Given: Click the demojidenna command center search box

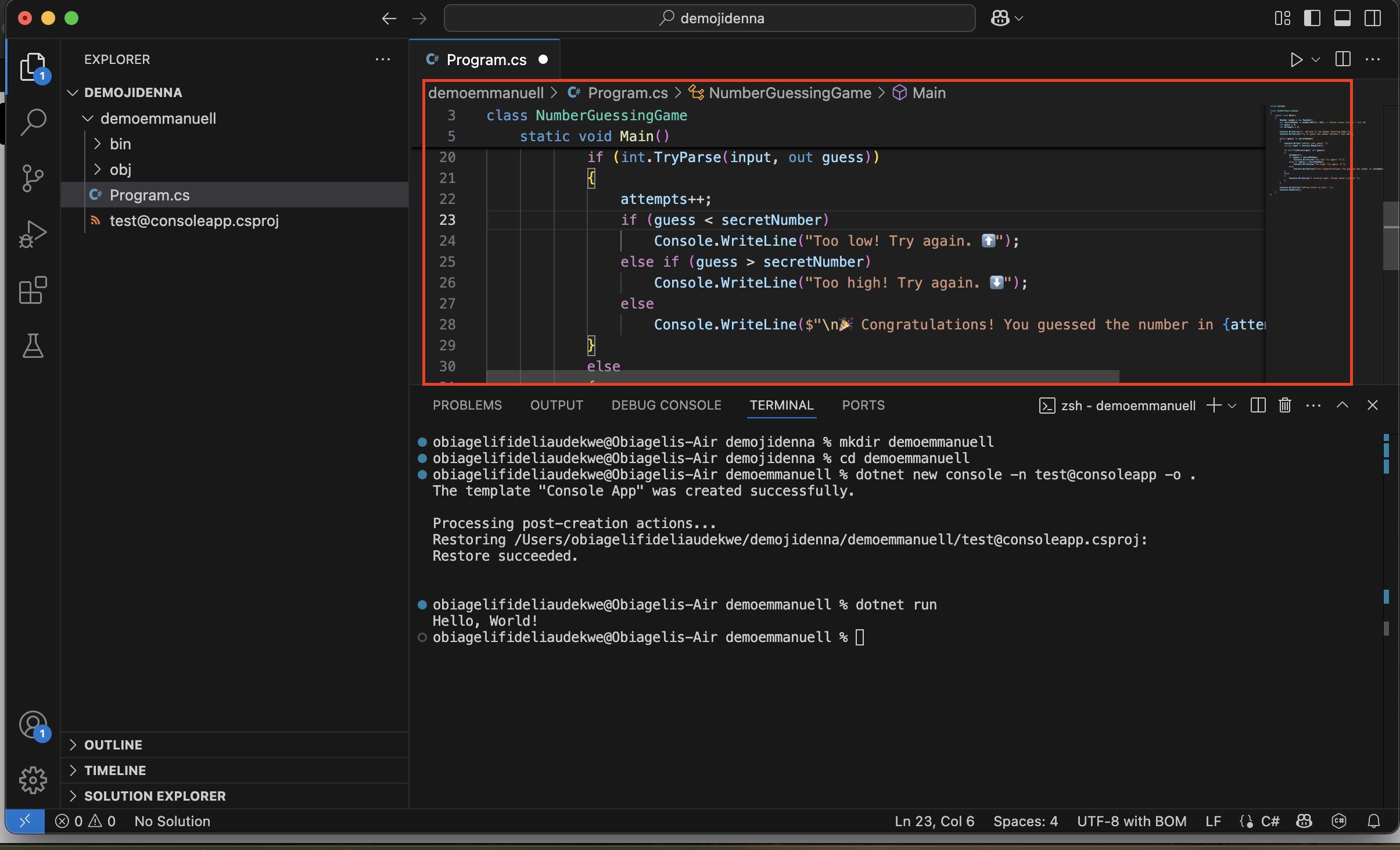Looking at the screenshot, I should point(709,19).
